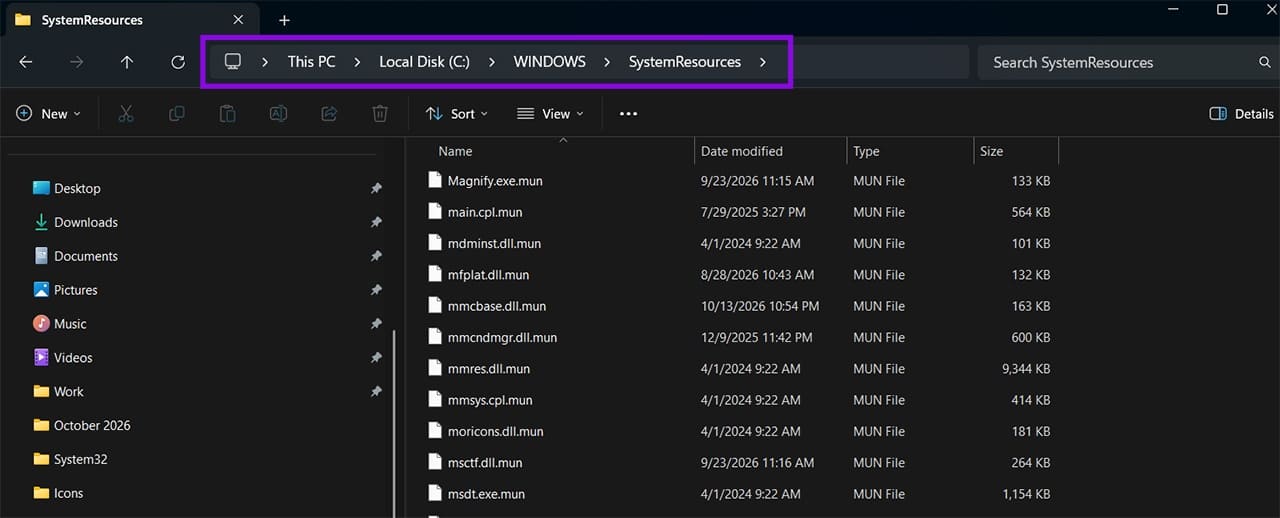Open Music in the navigation pane

pos(69,324)
